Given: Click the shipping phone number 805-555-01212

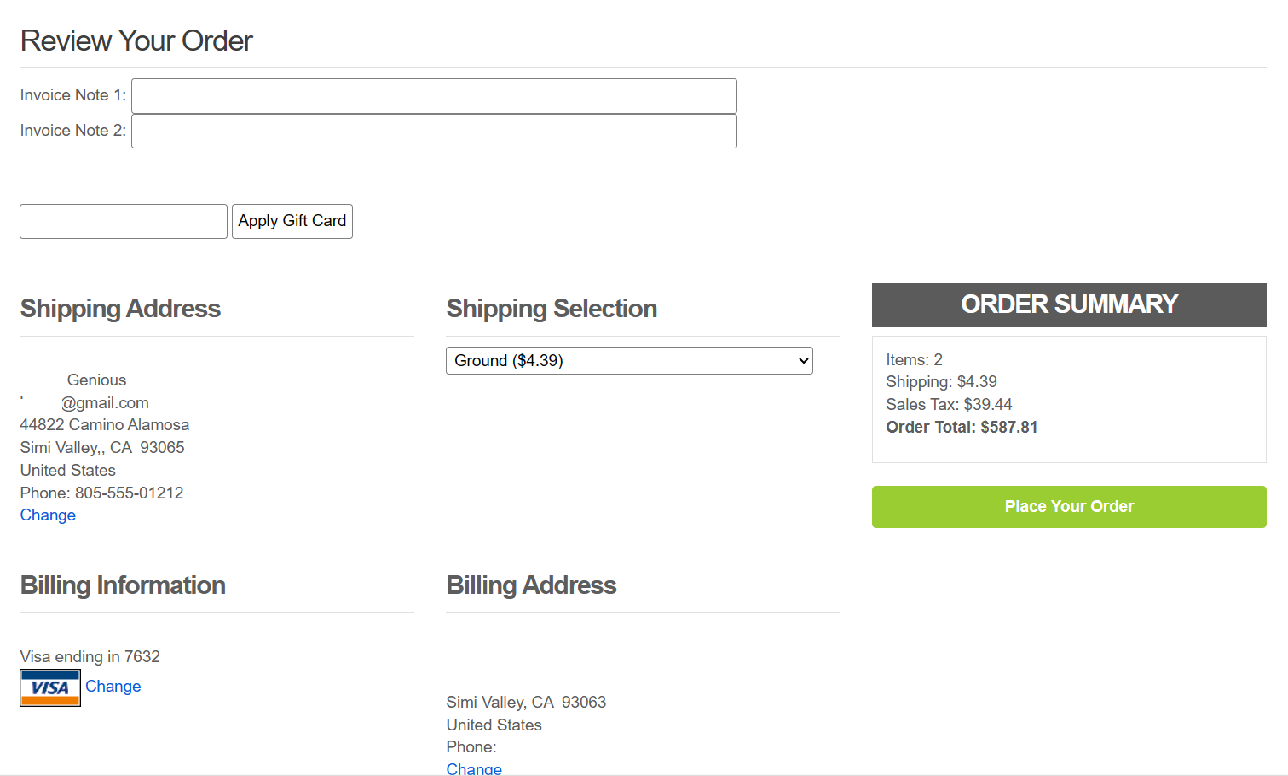Looking at the screenshot, I should [101, 493].
